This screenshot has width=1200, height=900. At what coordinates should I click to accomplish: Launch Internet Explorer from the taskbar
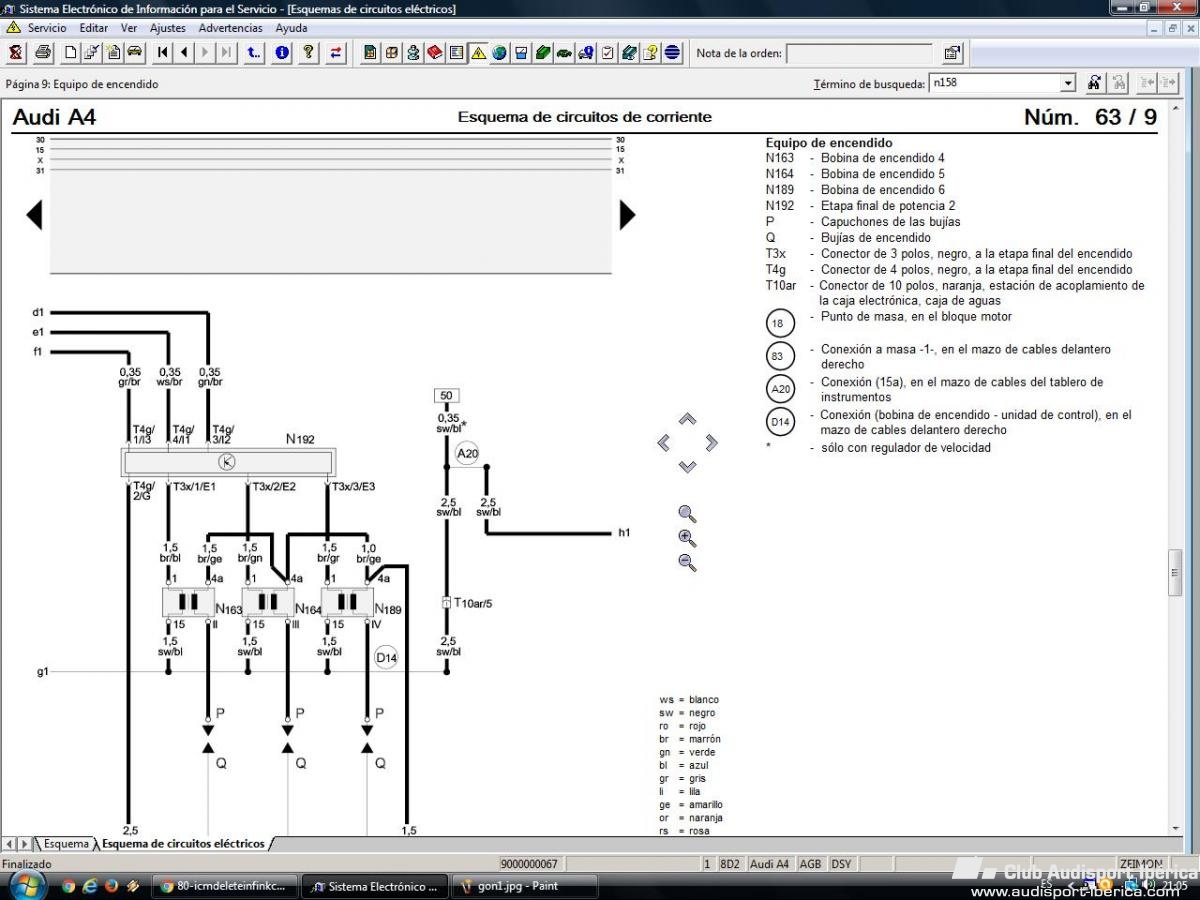pos(90,886)
